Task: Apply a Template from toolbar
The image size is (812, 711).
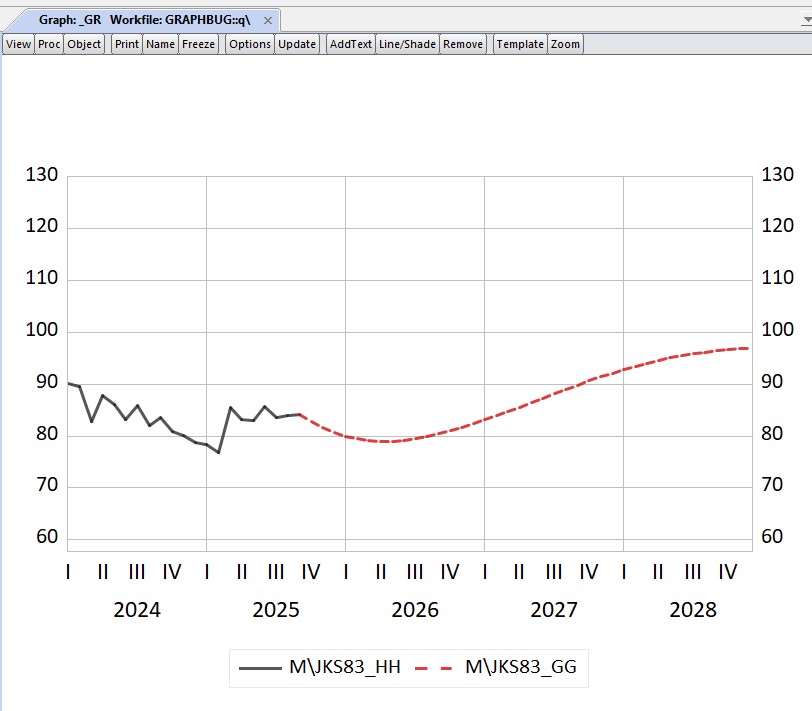Action: pos(520,44)
